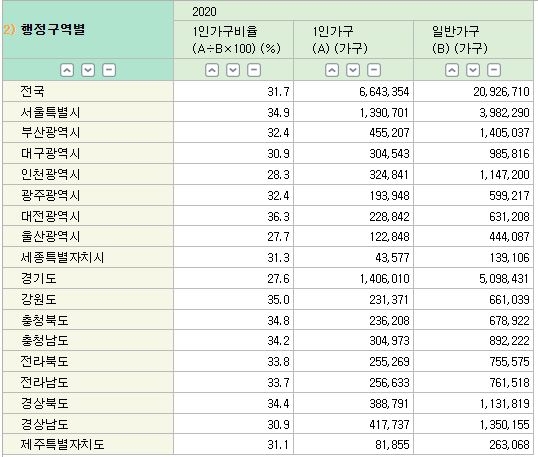The height and width of the screenshot is (457, 538).
Task: Click the value 599,217 for 광주광역시
Action: tap(509, 196)
